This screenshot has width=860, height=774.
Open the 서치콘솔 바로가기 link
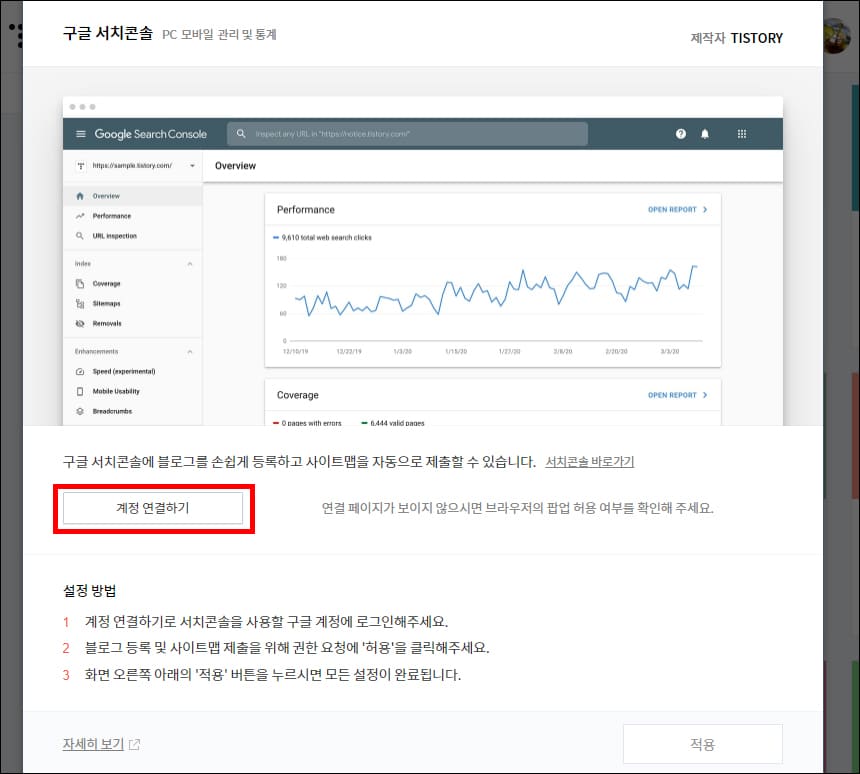[x=589, y=460]
